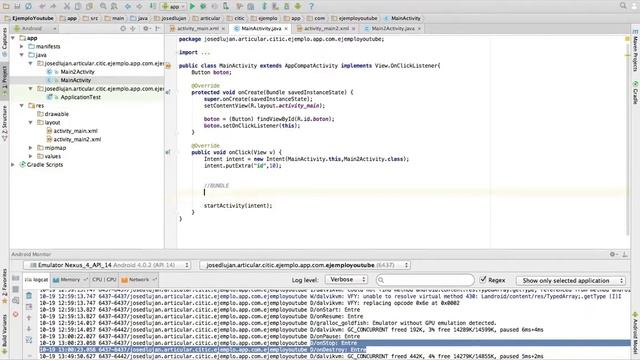640x360 pixels.
Task: Click the logcat search input field
Action: click(x=425, y=280)
